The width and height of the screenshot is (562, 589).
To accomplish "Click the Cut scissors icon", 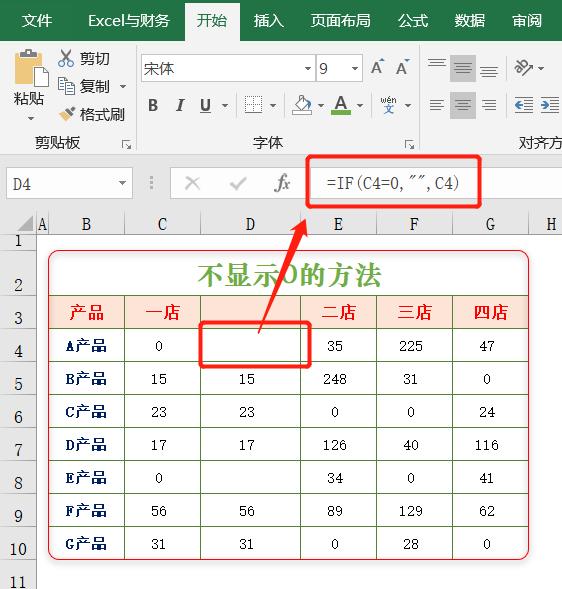I will 66,58.
